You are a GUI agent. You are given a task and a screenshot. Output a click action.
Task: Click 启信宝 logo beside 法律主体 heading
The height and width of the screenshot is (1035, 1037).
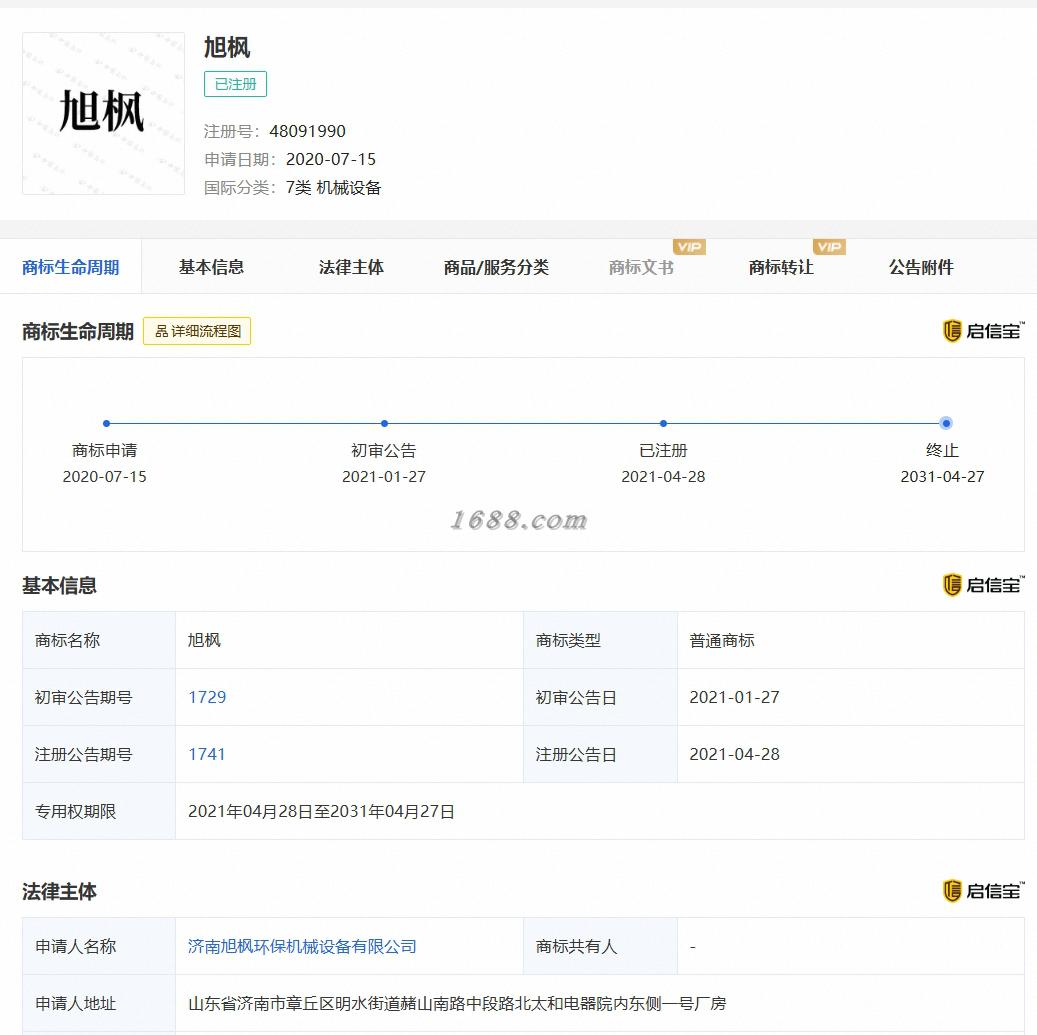click(x=983, y=891)
